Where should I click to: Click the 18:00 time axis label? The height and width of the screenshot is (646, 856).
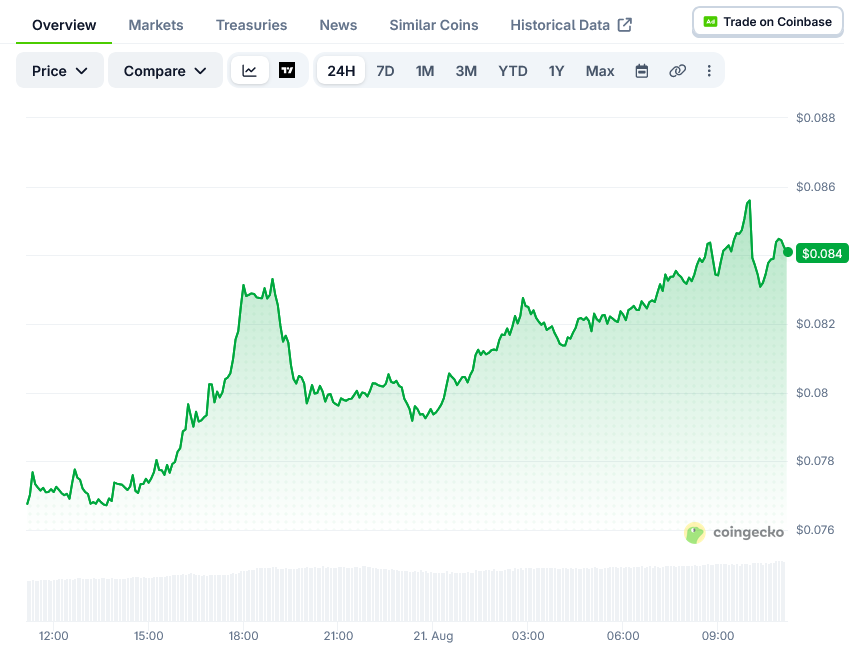click(x=243, y=636)
